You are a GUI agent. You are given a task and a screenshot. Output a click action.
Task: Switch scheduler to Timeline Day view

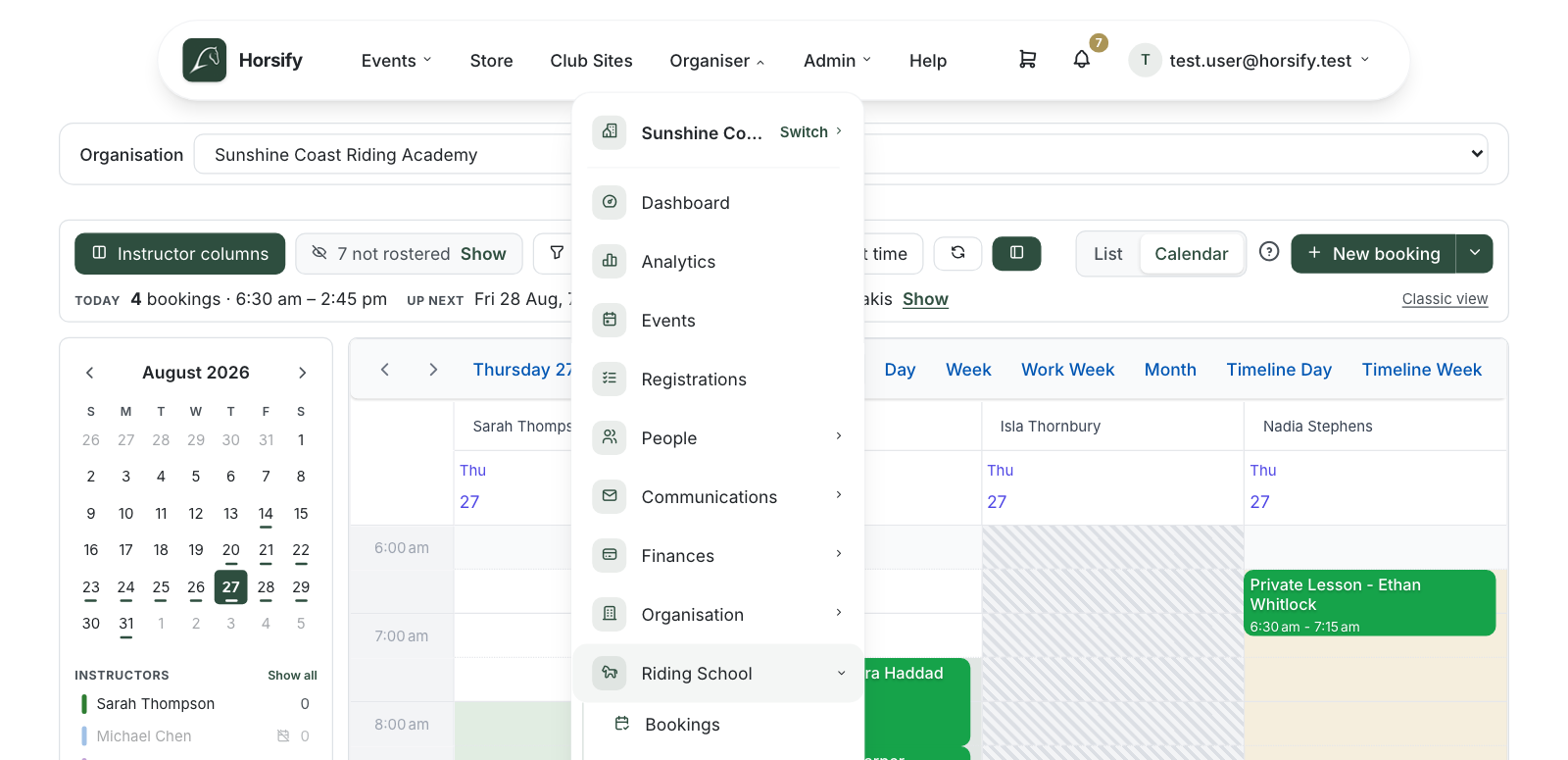click(x=1279, y=370)
